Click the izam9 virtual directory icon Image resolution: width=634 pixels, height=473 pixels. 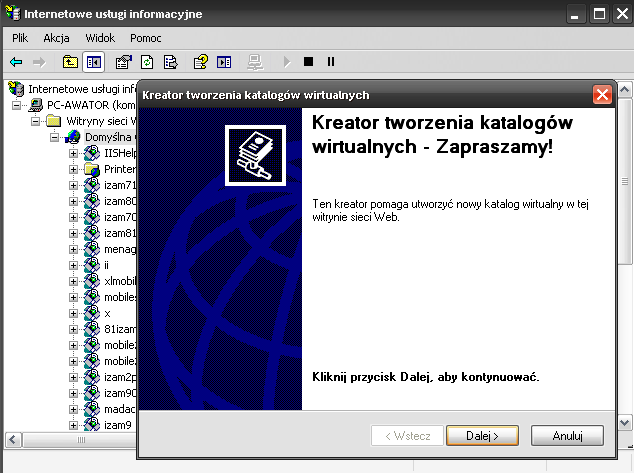point(92,424)
